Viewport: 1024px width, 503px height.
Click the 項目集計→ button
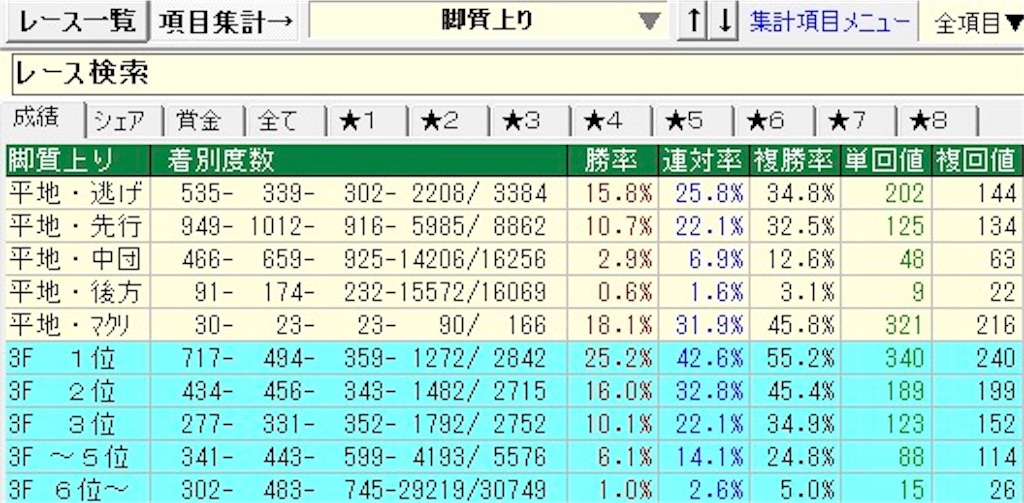tap(227, 22)
